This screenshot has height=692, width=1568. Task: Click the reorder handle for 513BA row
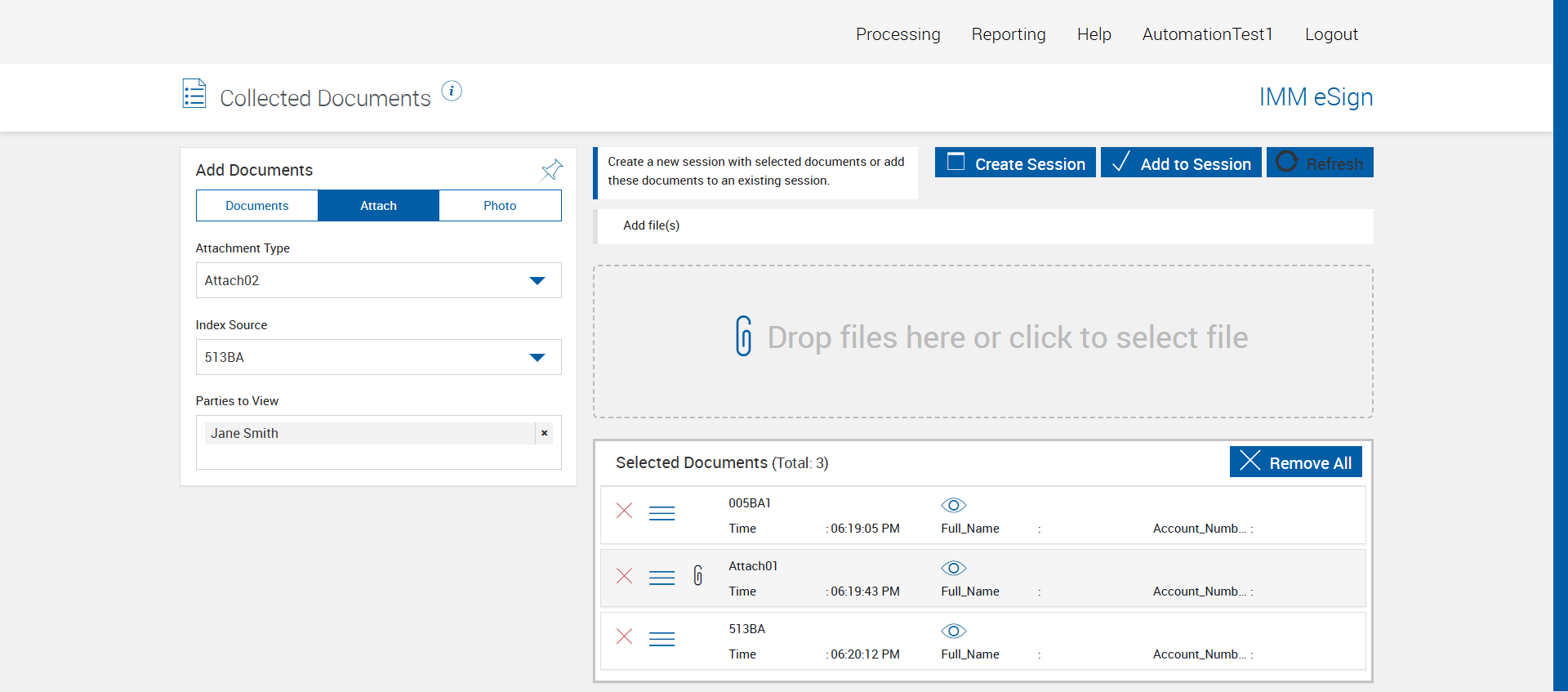click(661, 639)
